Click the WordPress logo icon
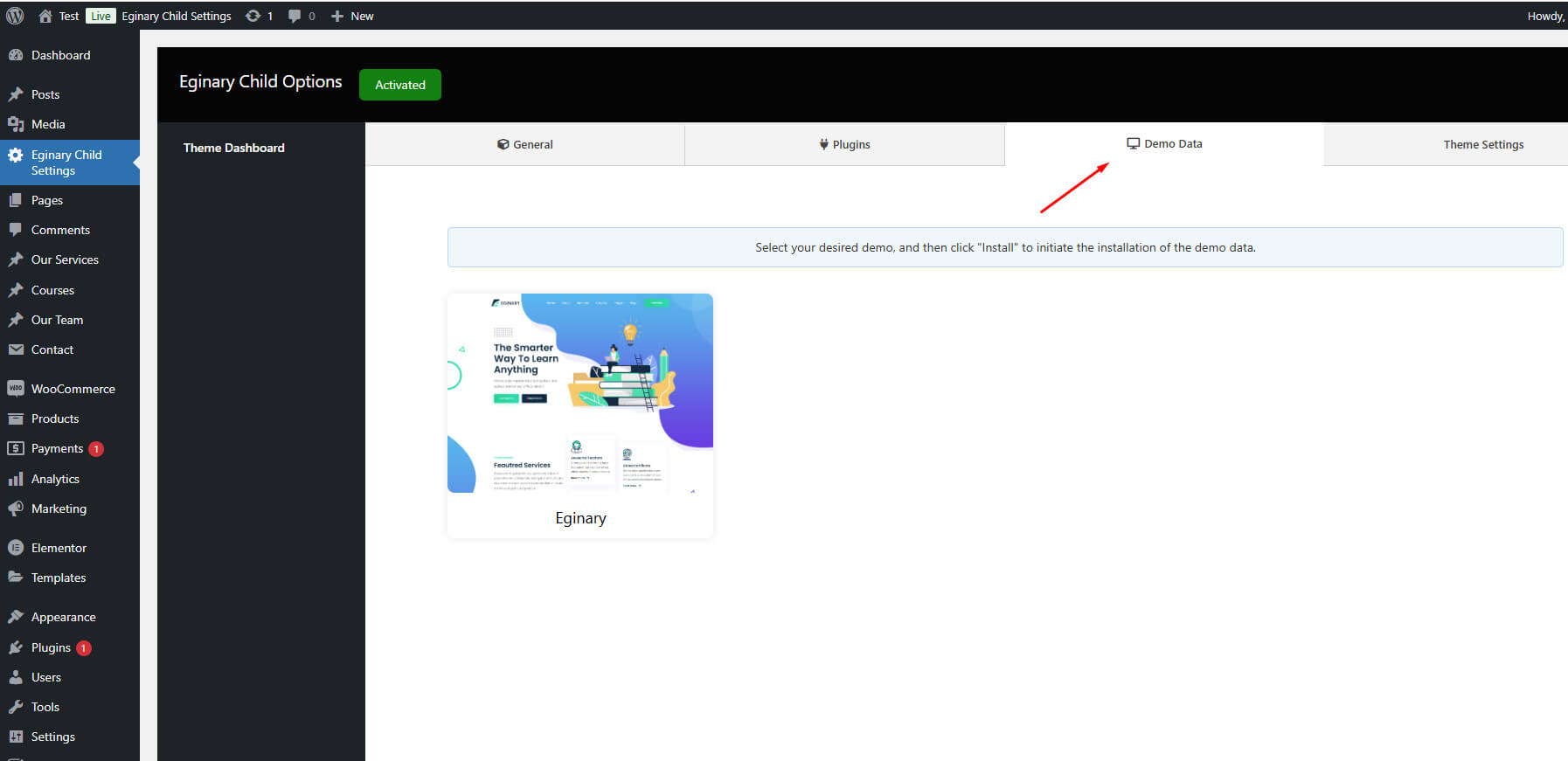 (x=15, y=16)
